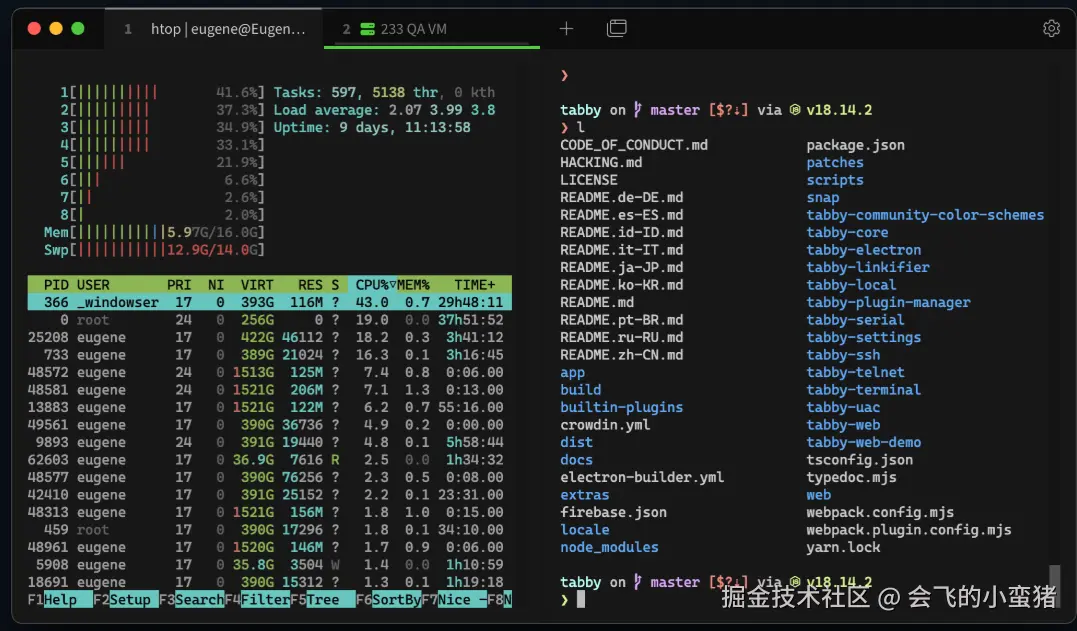Select process row with PID 733
This screenshot has width=1077, height=631.
point(269,355)
